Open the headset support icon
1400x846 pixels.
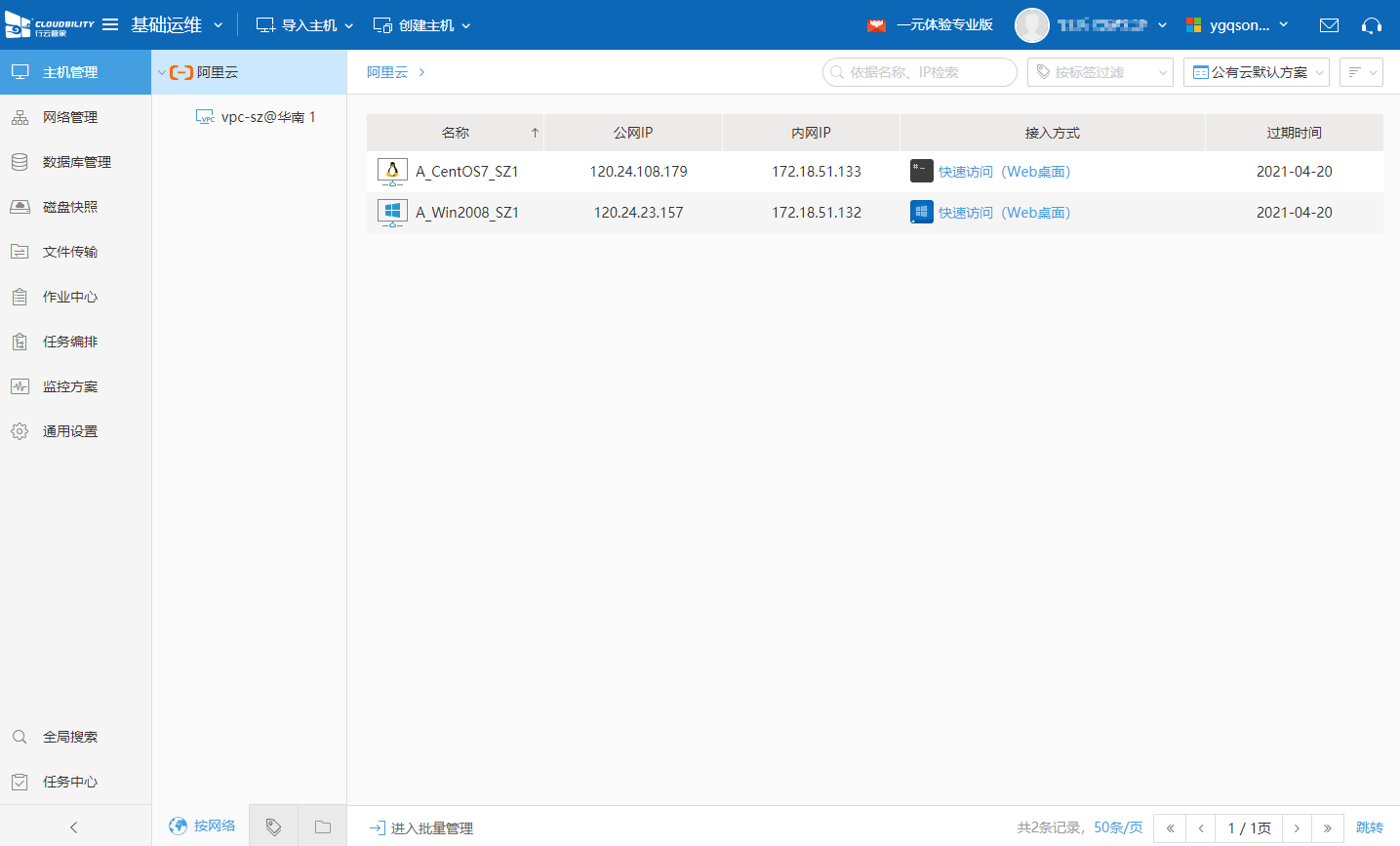coord(1372,25)
